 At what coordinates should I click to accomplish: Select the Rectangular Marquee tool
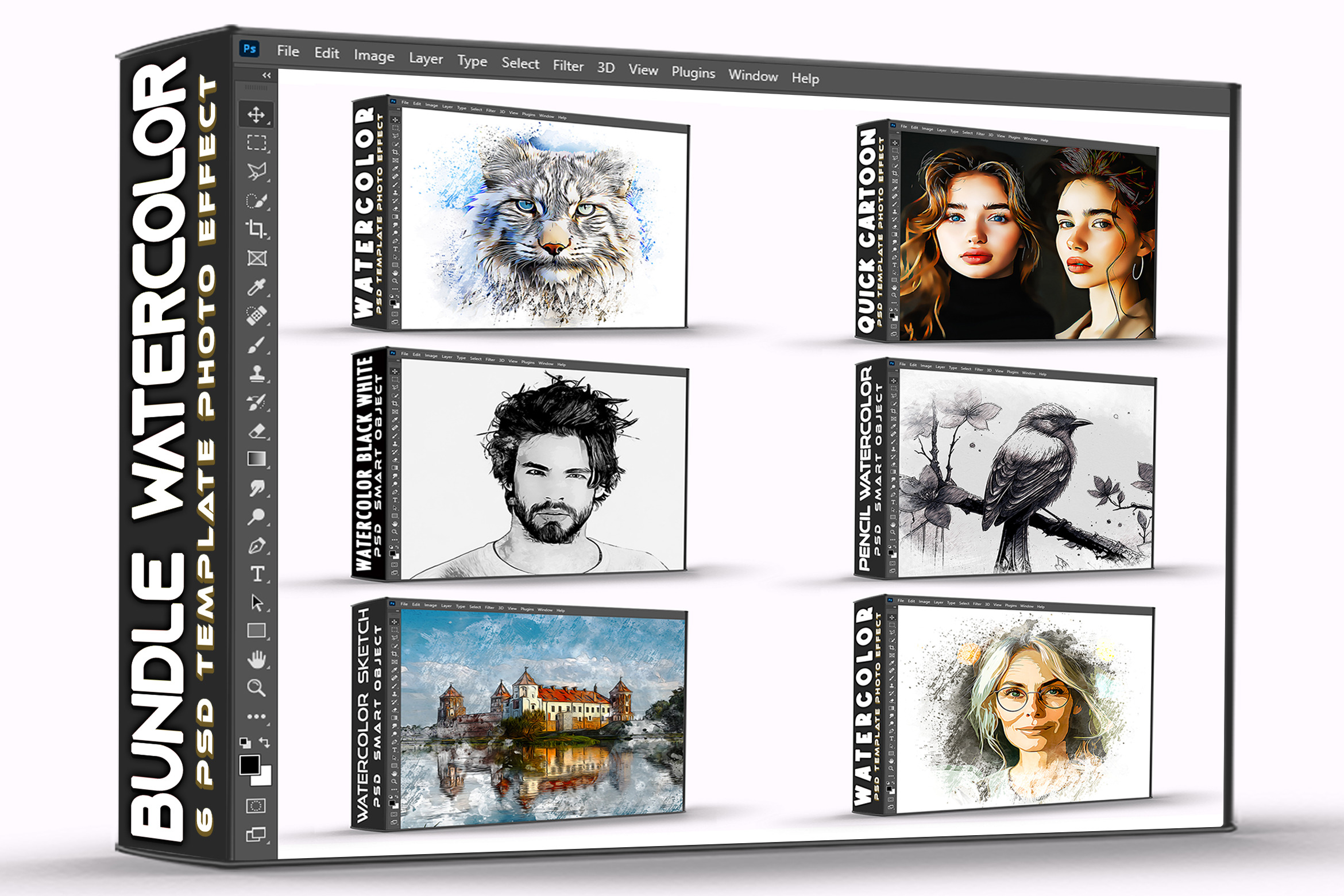tap(256, 142)
